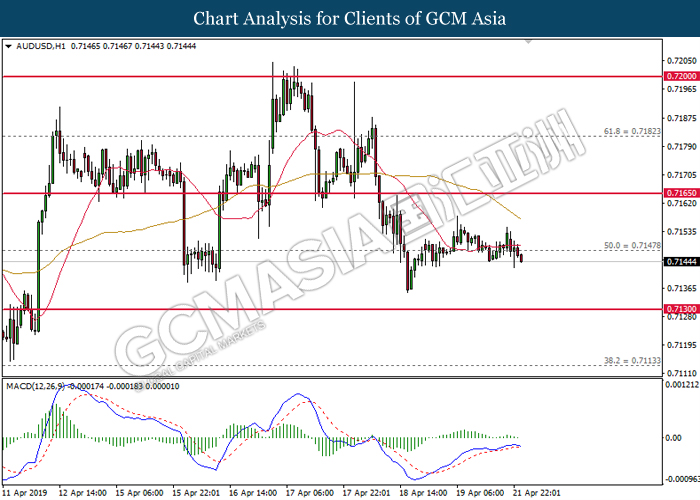The width and height of the screenshot is (700, 500).
Task: Click the 0.72000 resistance price label
Action: point(682,76)
